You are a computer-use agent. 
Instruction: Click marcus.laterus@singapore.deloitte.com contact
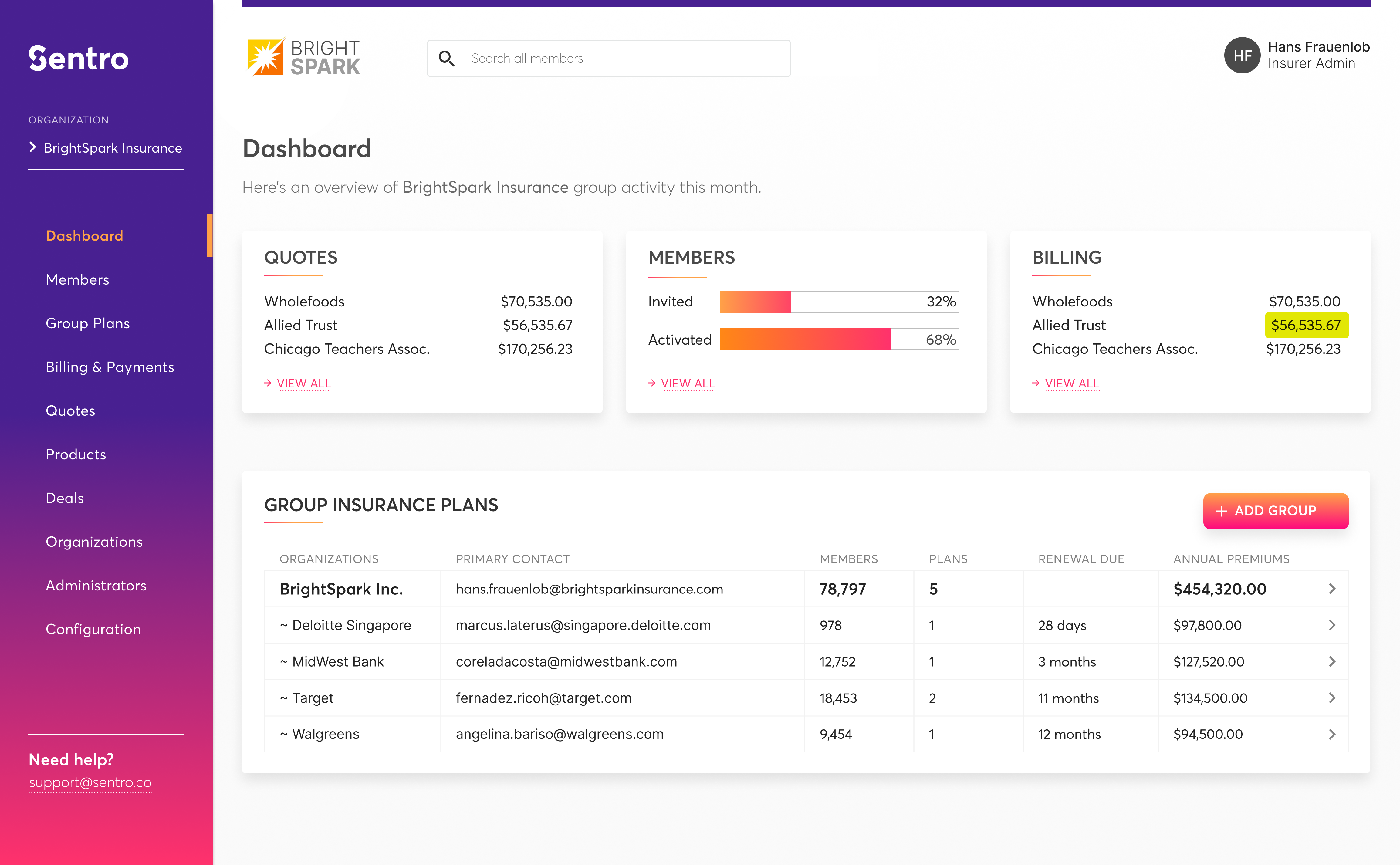point(583,625)
